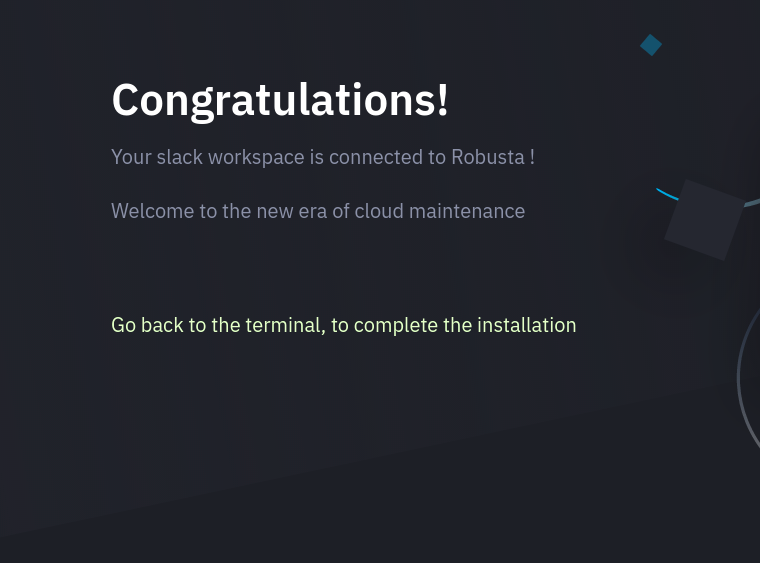Click the cloud maintenance welcome line

(318, 211)
